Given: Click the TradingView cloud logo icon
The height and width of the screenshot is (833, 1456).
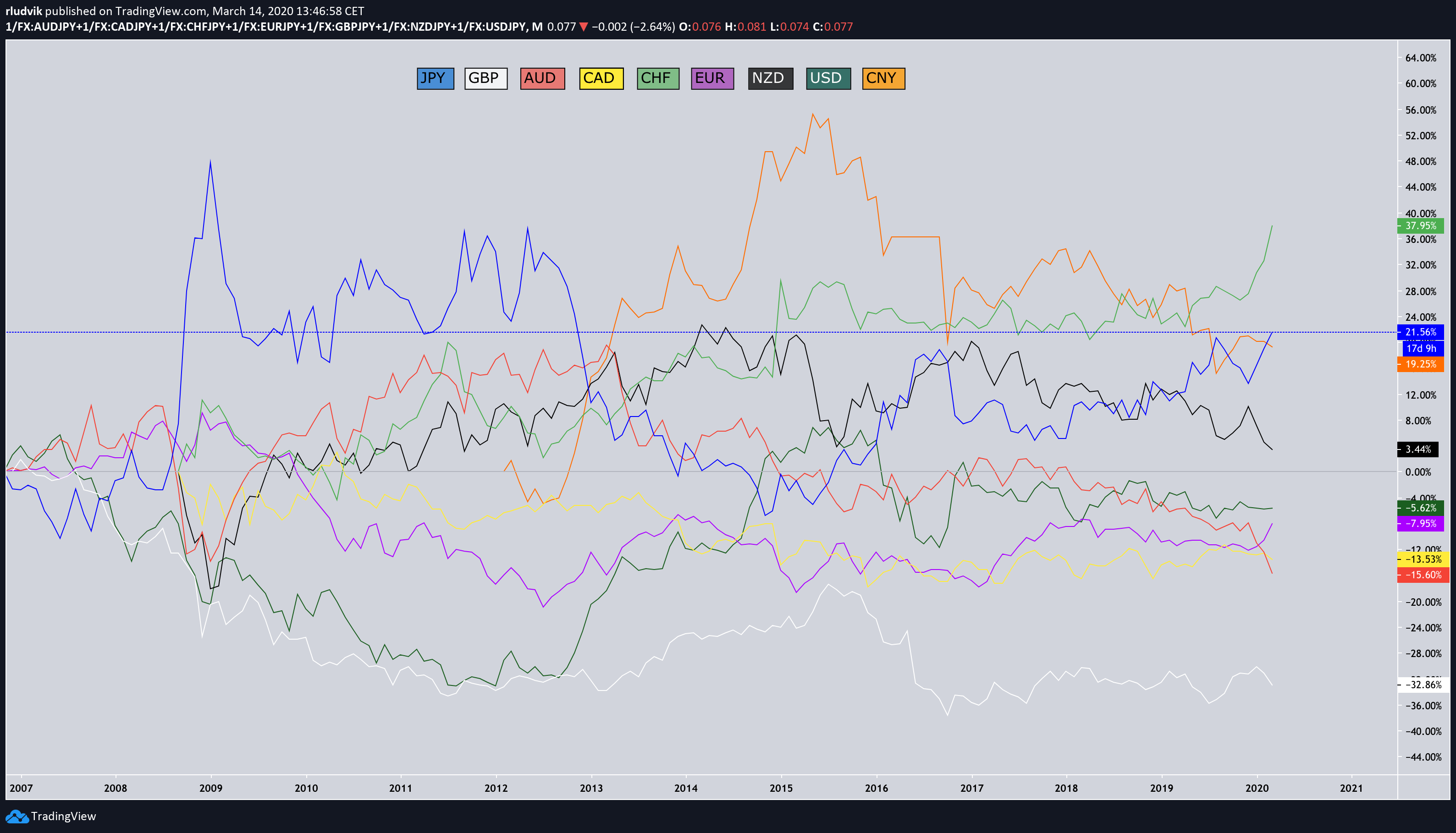Looking at the screenshot, I should [x=17, y=817].
